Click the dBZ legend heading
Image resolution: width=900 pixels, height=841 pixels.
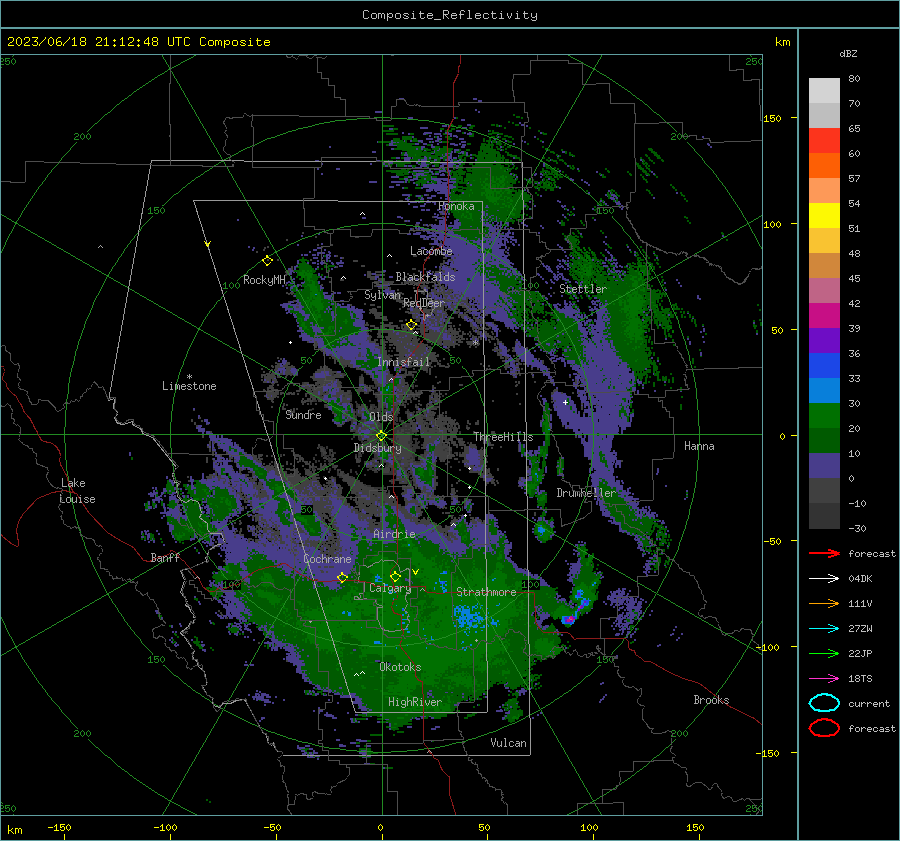tap(848, 53)
